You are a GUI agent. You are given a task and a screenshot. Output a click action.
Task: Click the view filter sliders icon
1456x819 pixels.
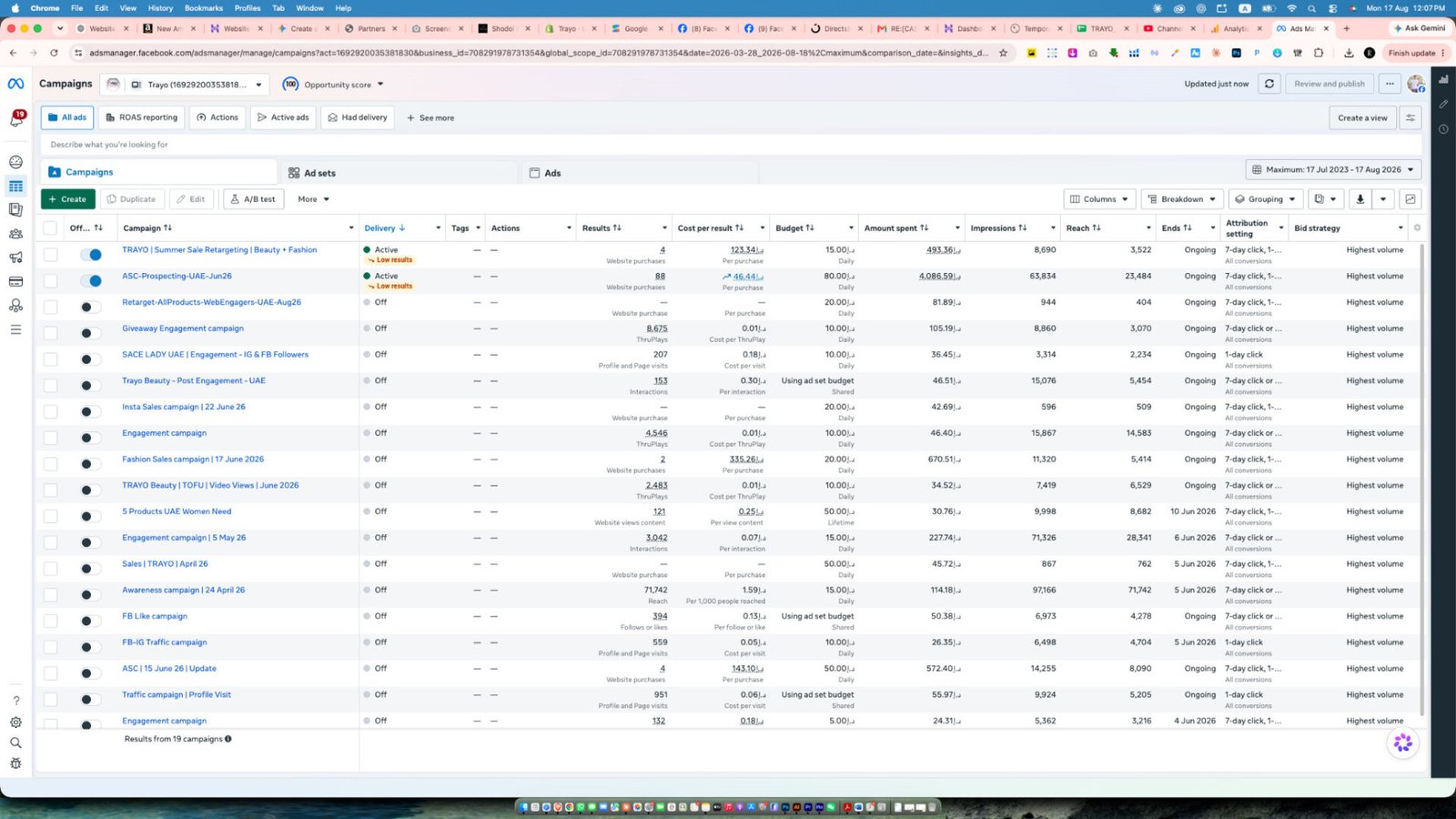(x=1410, y=117)
